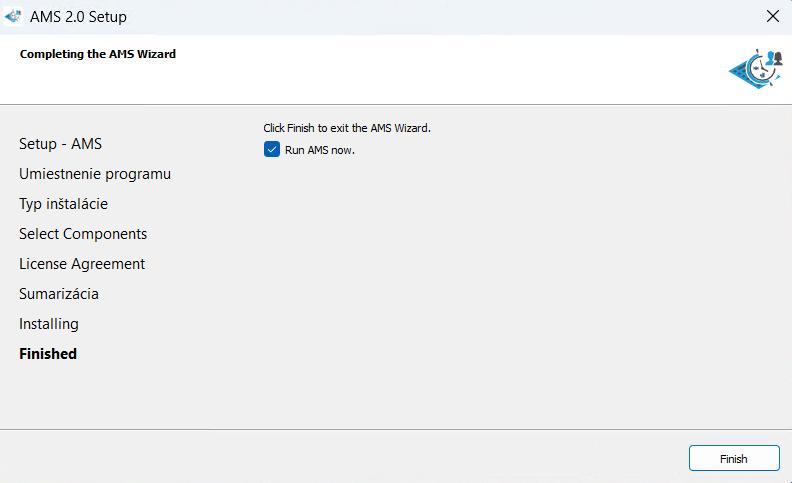792x483 pixels.
Task: Click the "Click Finish to exit" instruction text
Action: pyautogui.click(x=346, y=128)
